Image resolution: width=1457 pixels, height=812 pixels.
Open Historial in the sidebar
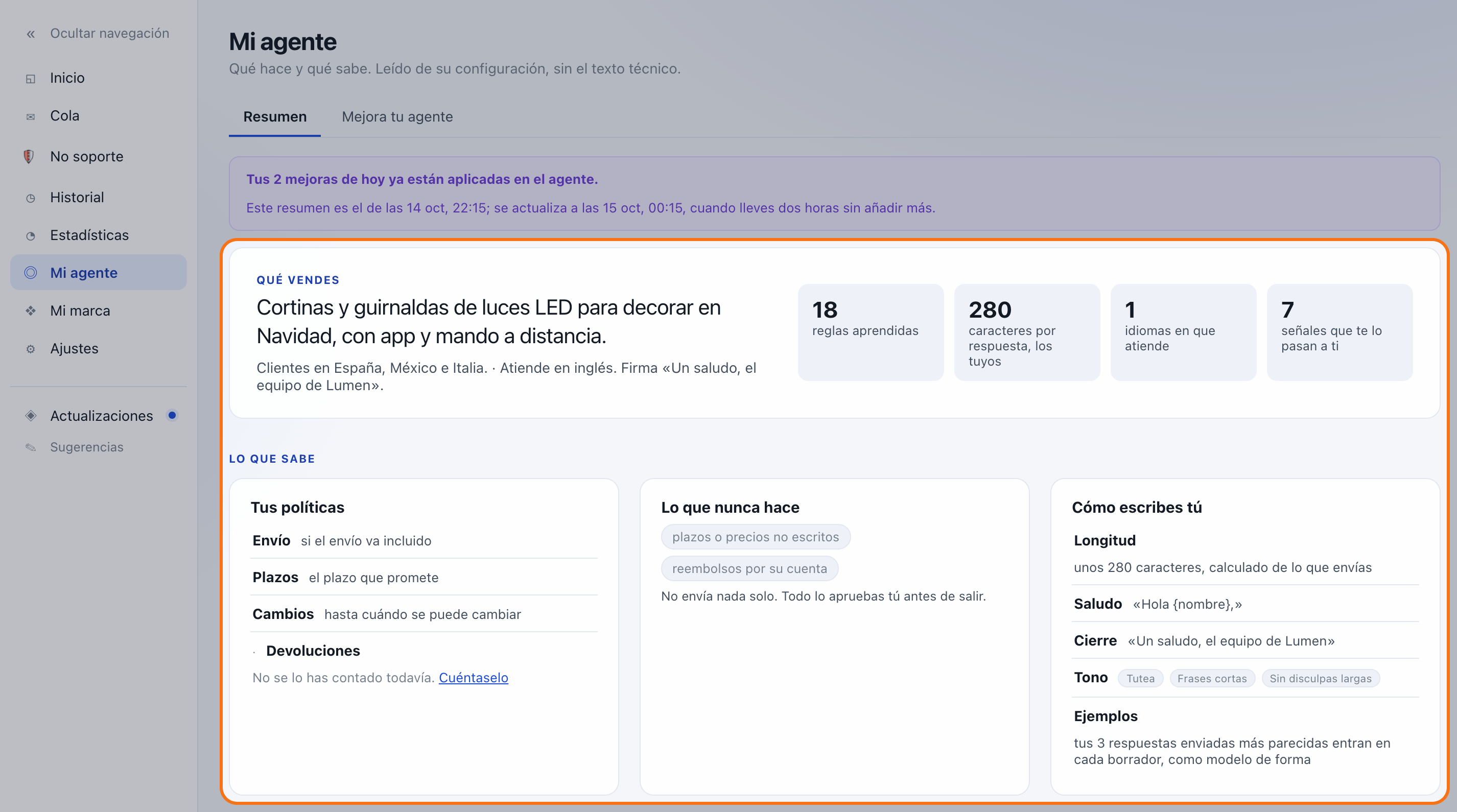[99, 197]
